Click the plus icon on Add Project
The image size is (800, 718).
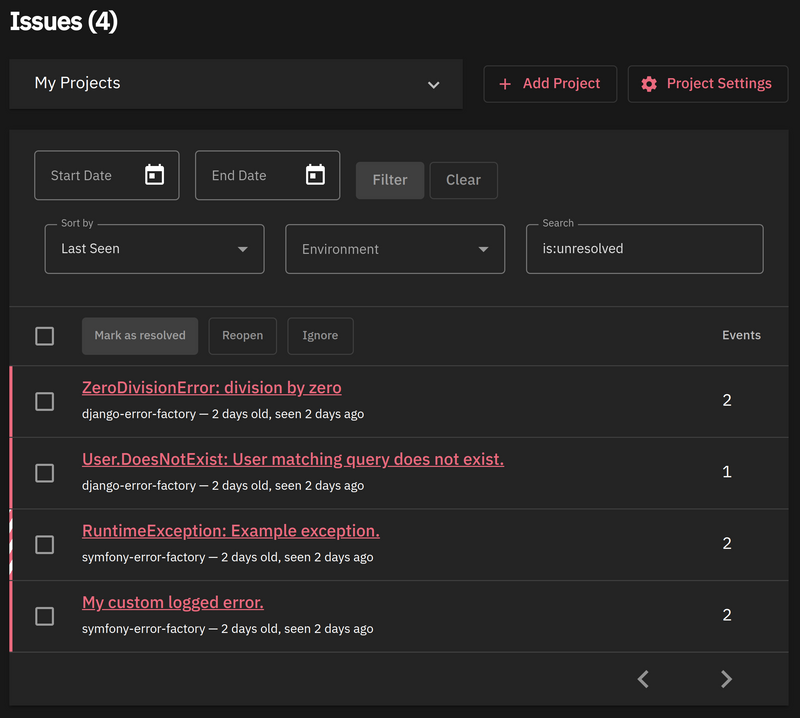tap(502, 84)
